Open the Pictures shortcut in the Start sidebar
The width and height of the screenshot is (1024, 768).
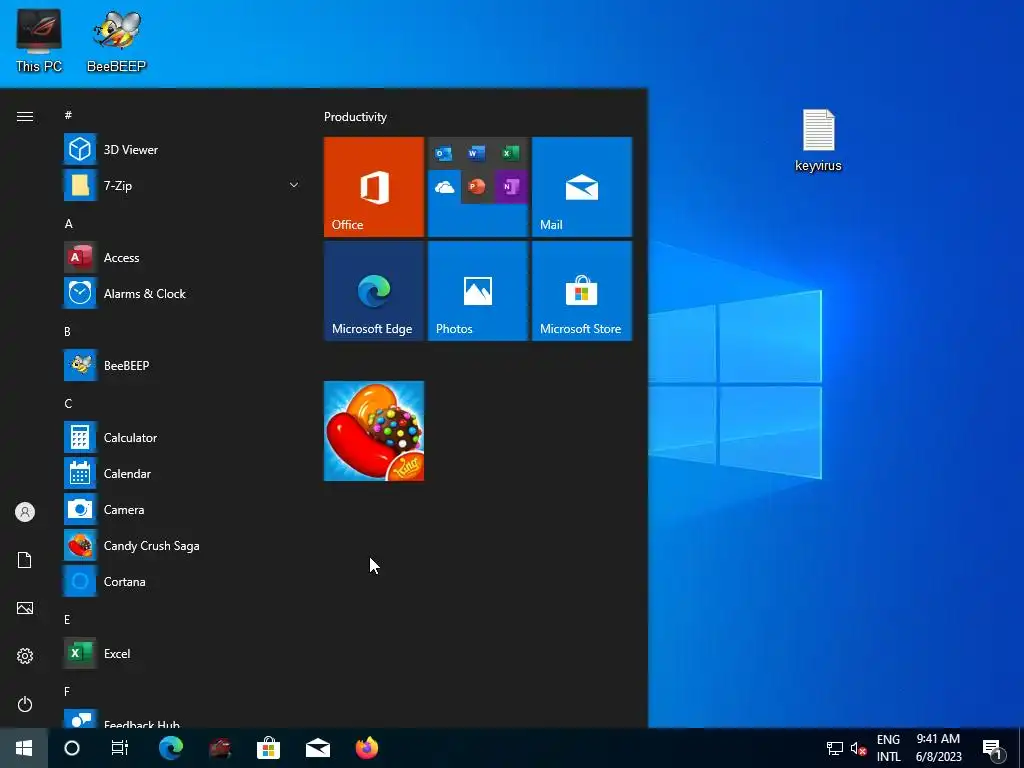[25, 608]
